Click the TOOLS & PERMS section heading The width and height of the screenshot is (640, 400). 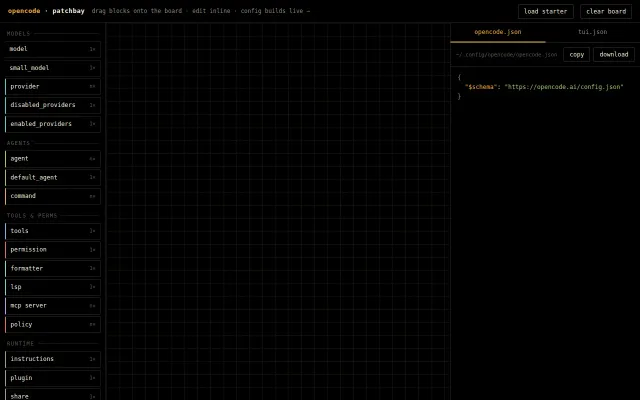32,216
